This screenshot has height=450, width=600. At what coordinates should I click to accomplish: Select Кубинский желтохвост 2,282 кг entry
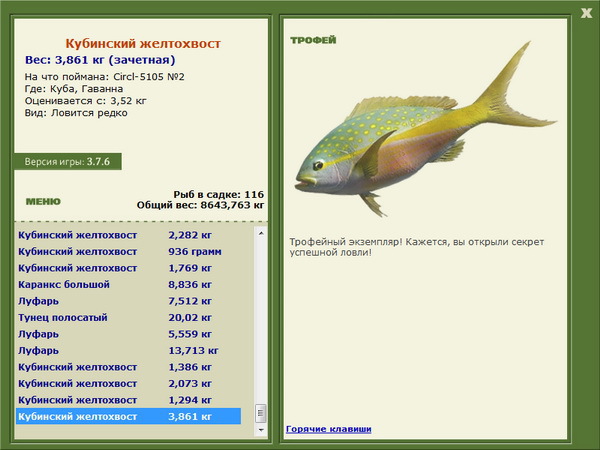[129, 235]
